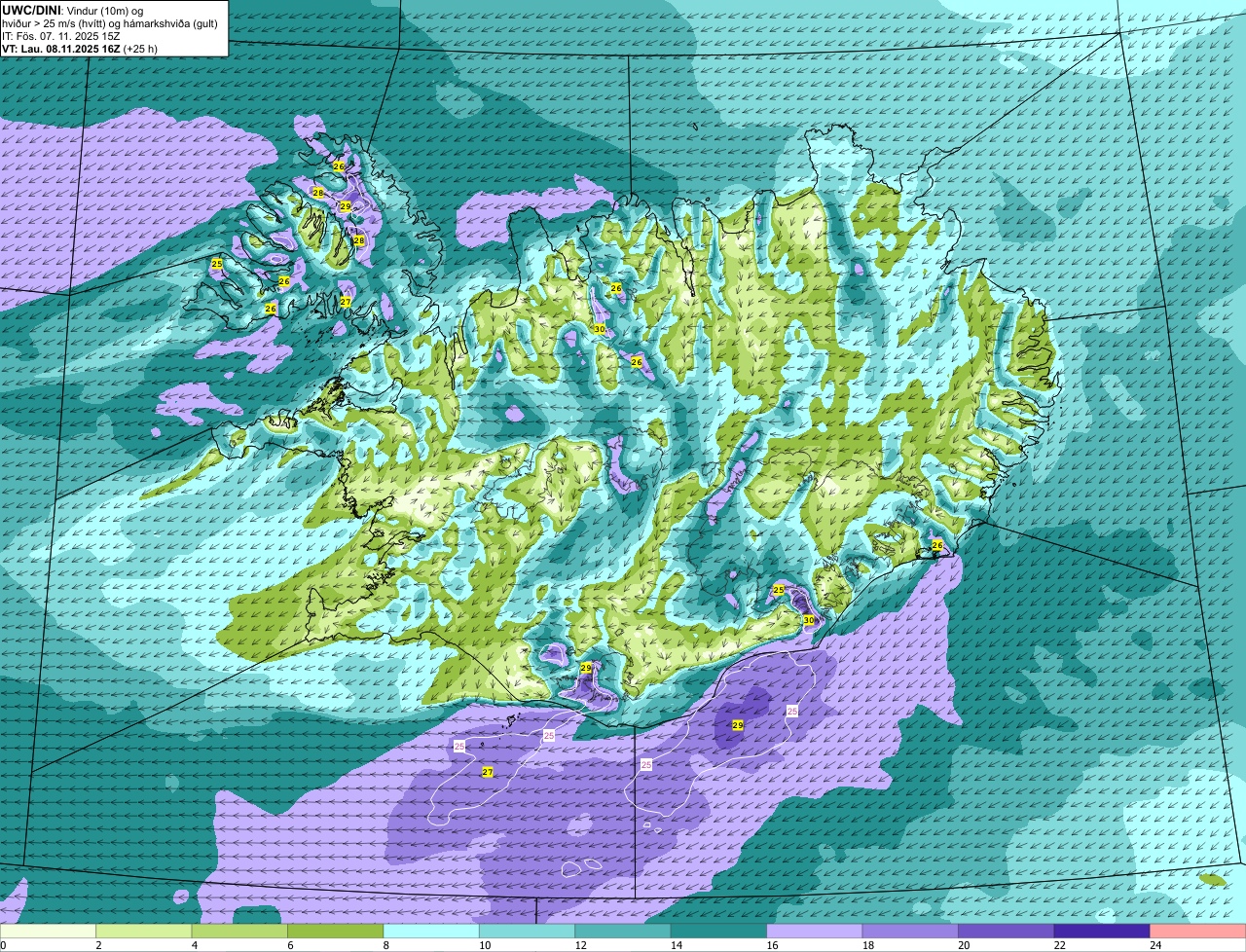
Task: Click the yellow 27 gust label offshore southwest
Action: [488, 772]
